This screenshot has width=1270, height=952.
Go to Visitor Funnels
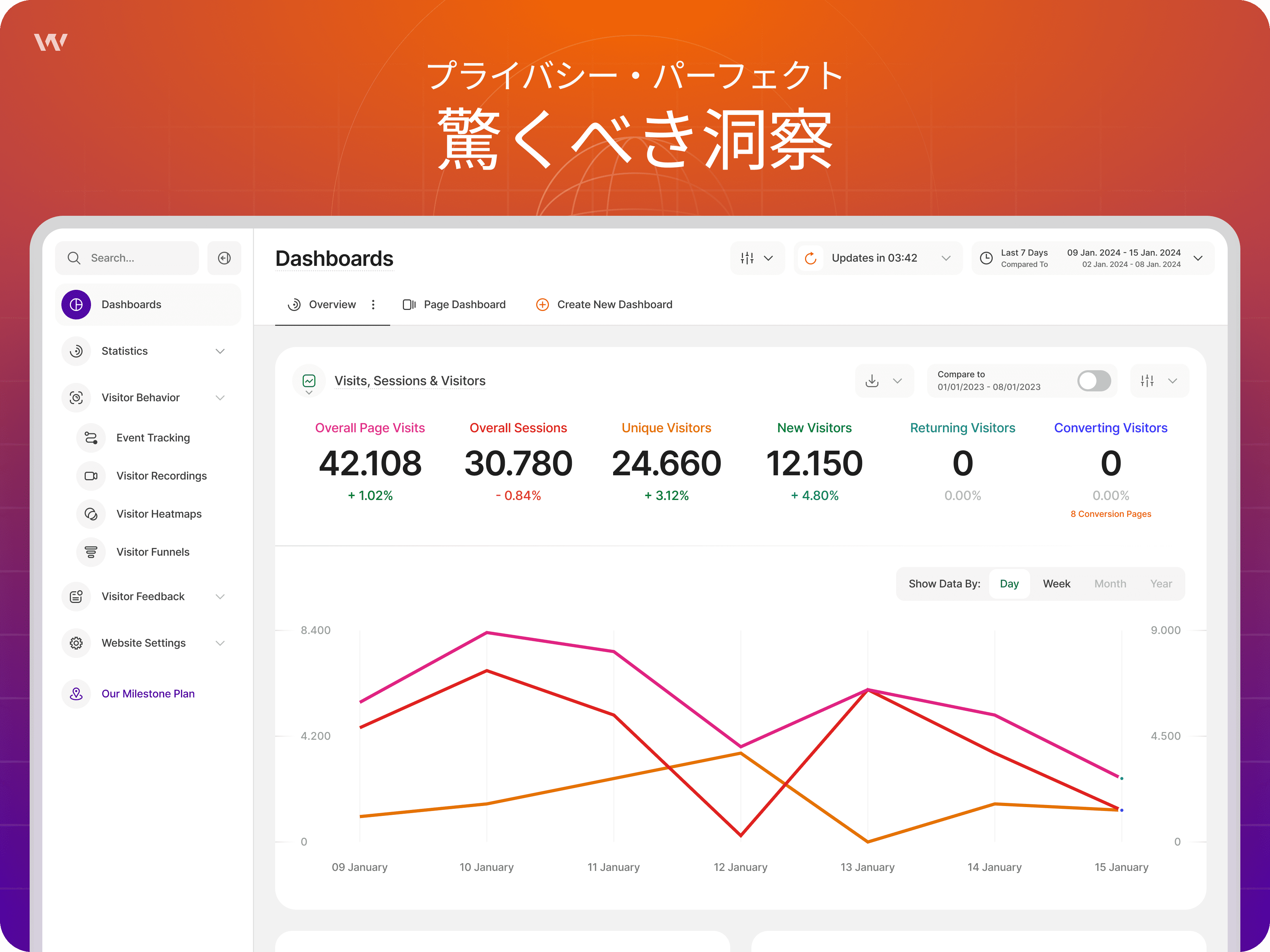pos(153,552)
